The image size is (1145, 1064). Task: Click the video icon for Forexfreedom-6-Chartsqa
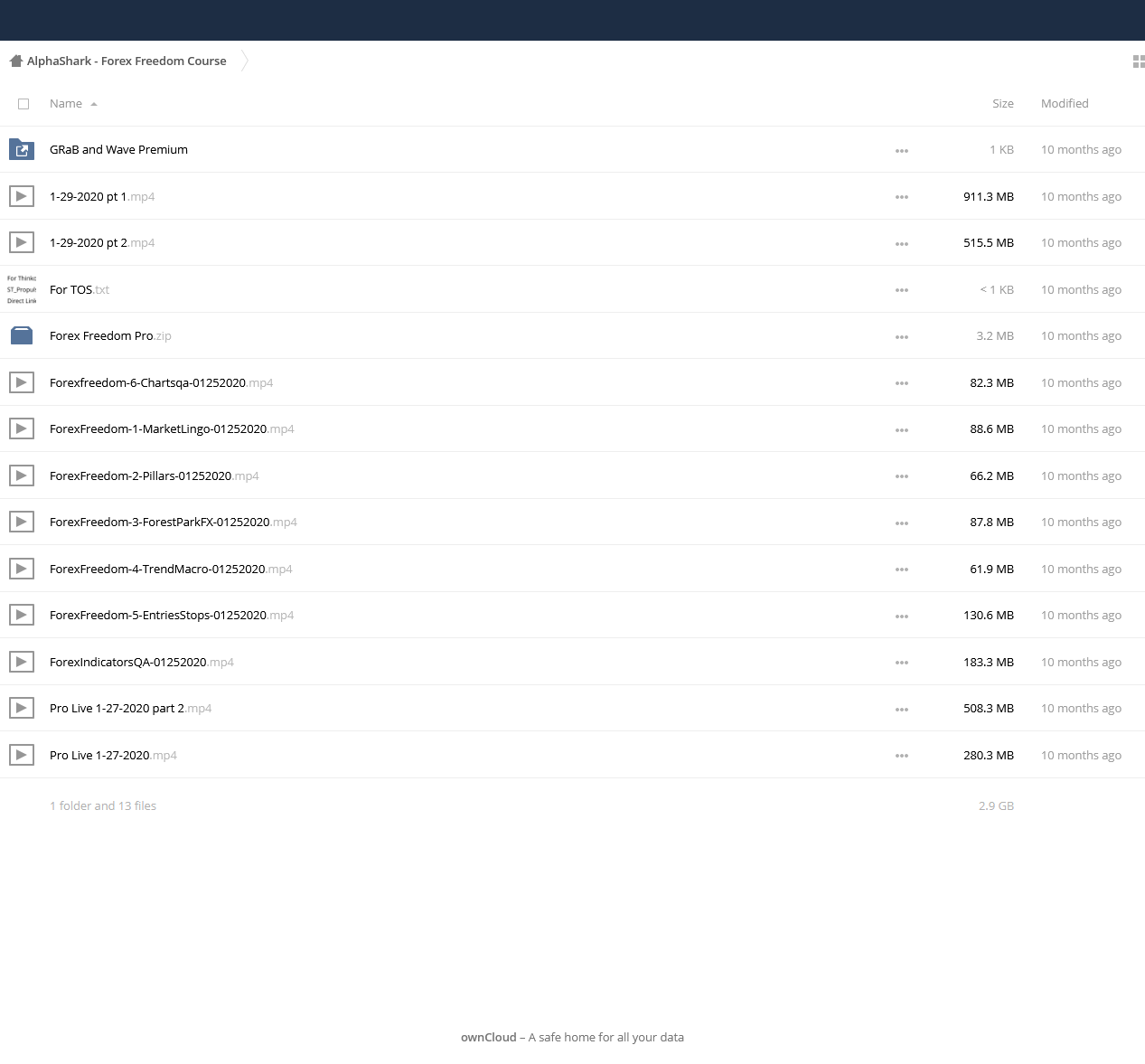pyautogui.click(x=22, y=382)
